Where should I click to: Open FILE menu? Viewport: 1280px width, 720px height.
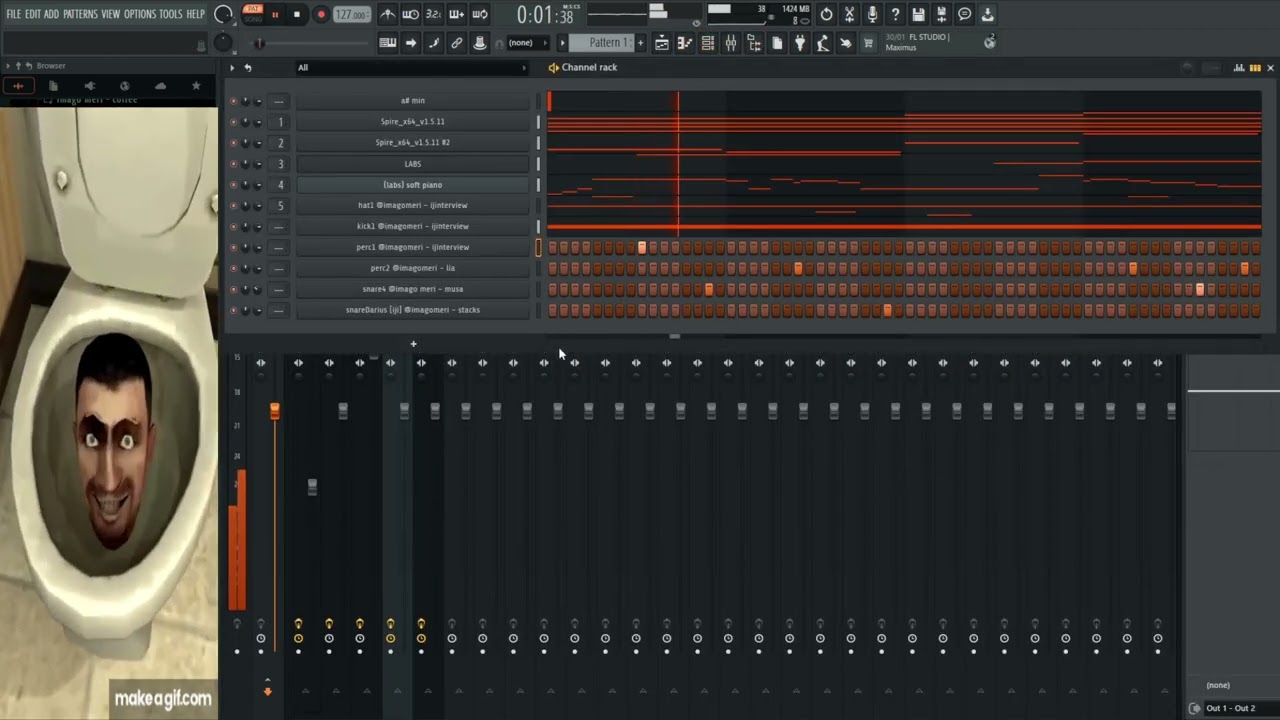coord(13,14)
